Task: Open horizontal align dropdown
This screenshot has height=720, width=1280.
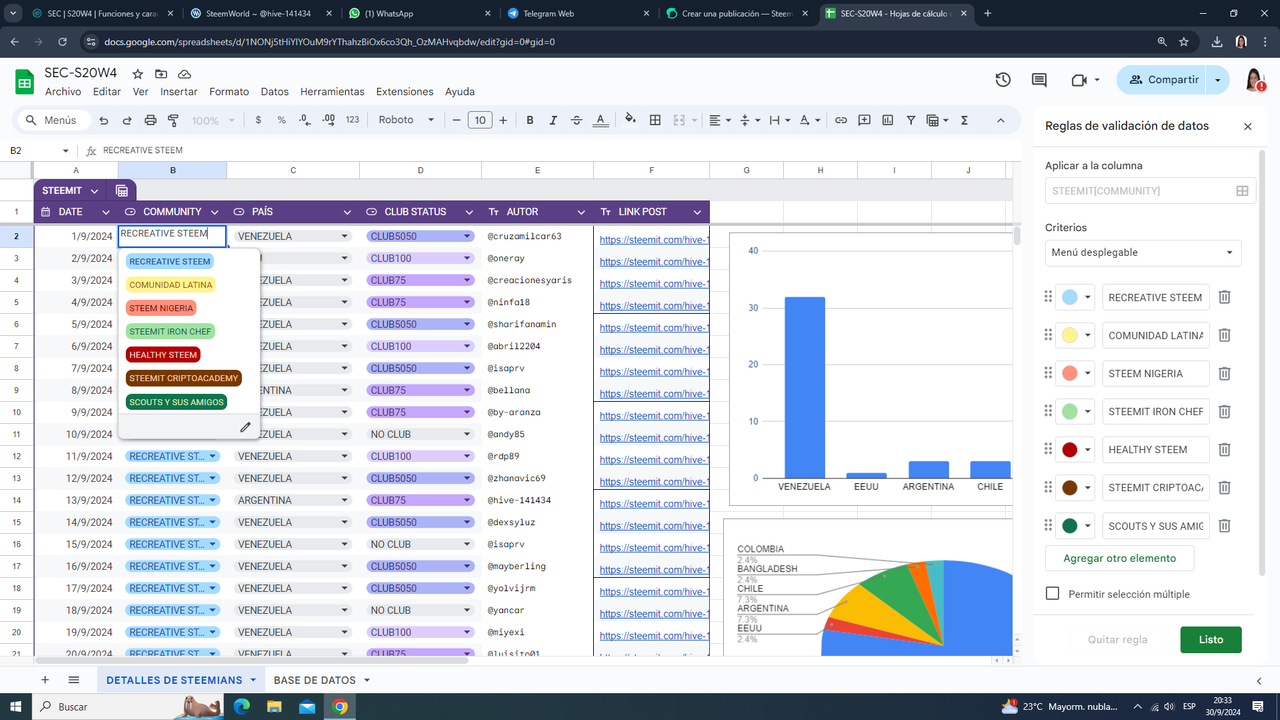Action: point(719,120)
